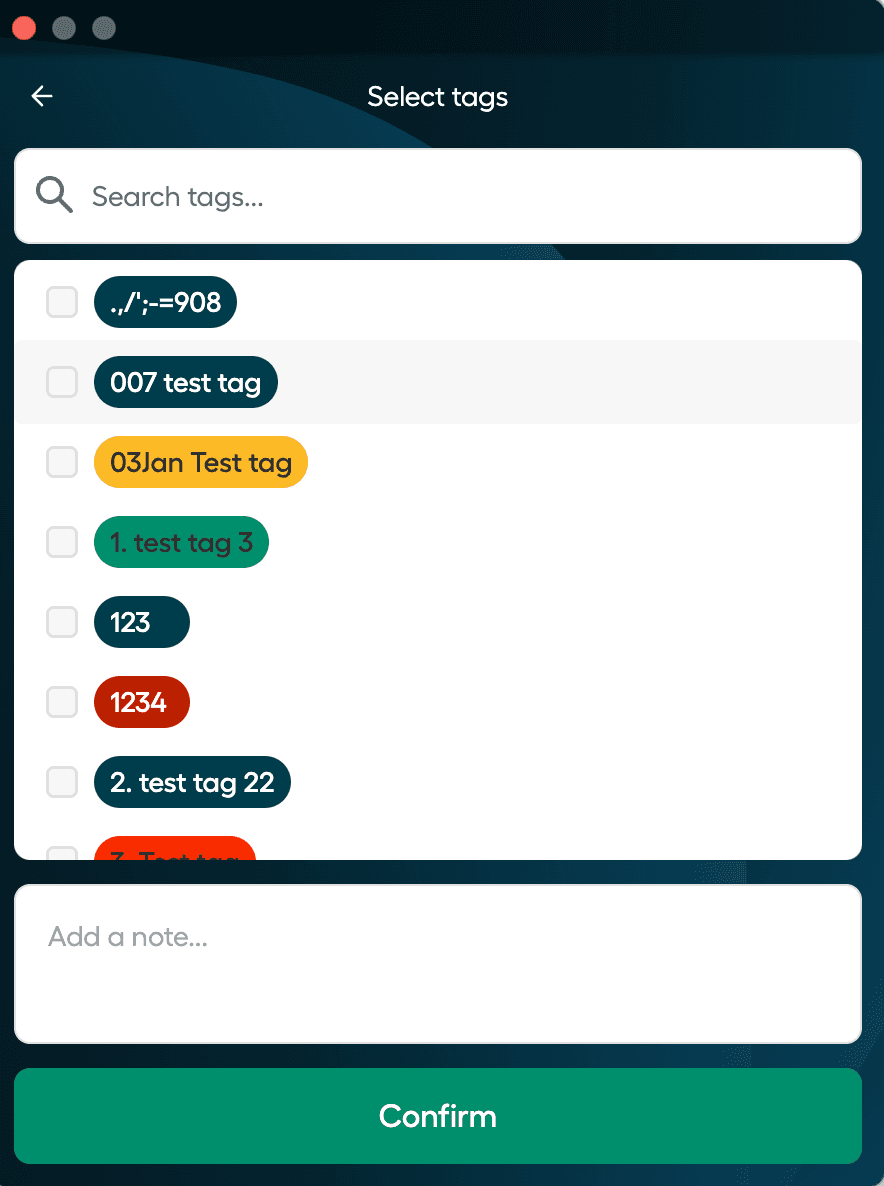Check the box beside the red "1234" tag

(x=61, y=702)
